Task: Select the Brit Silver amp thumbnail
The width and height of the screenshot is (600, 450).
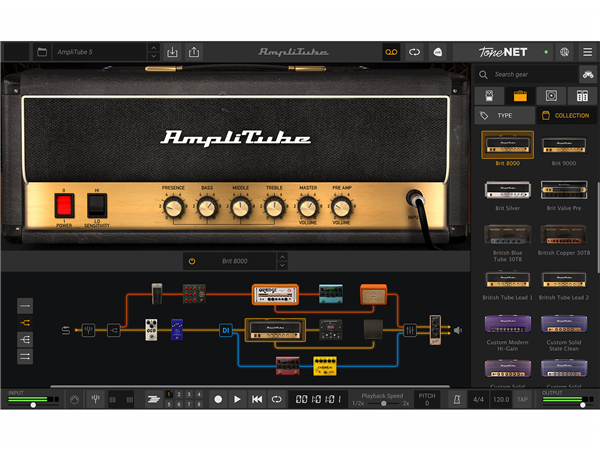Action: point(507,190)
